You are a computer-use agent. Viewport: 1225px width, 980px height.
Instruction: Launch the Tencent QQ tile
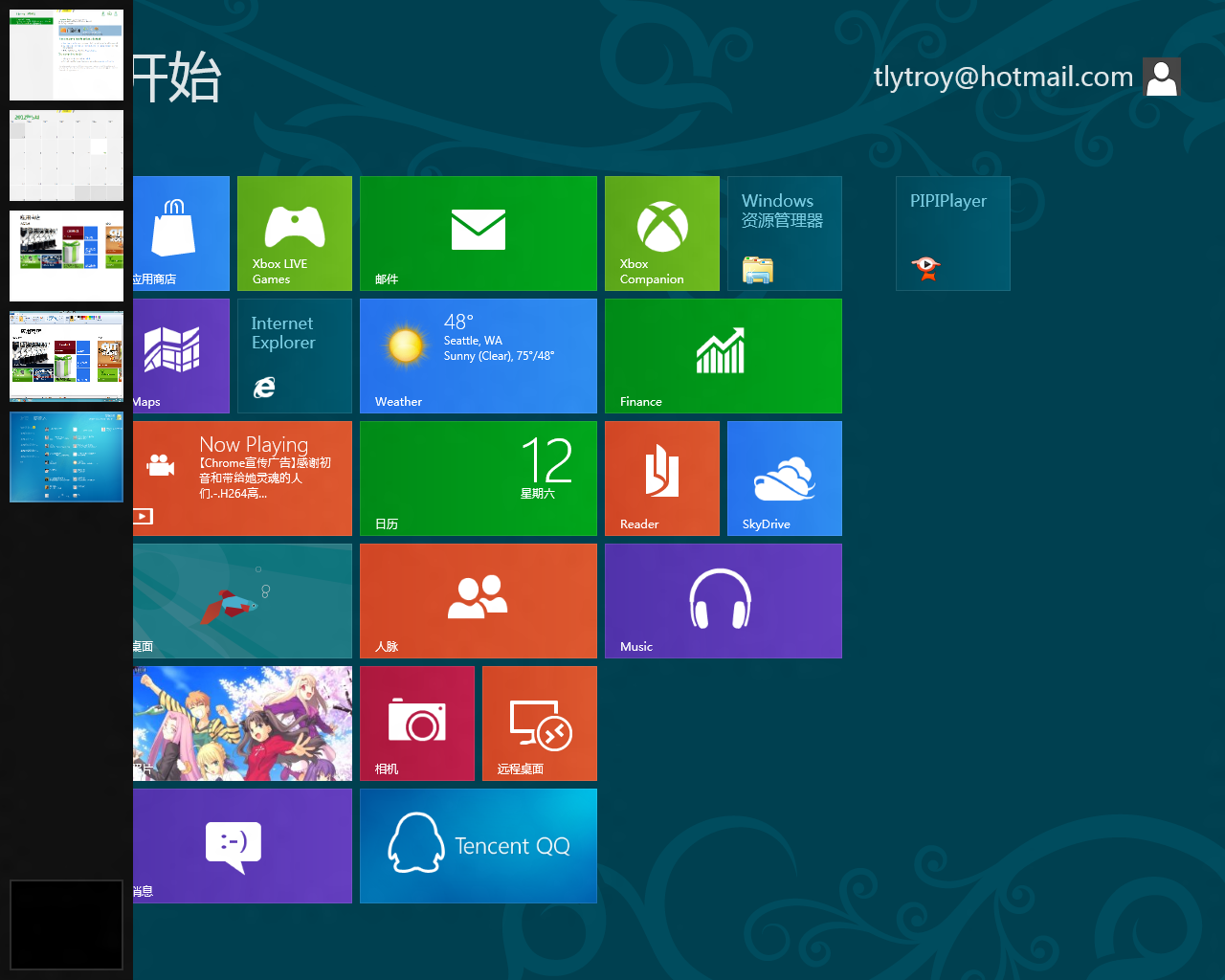479,846
